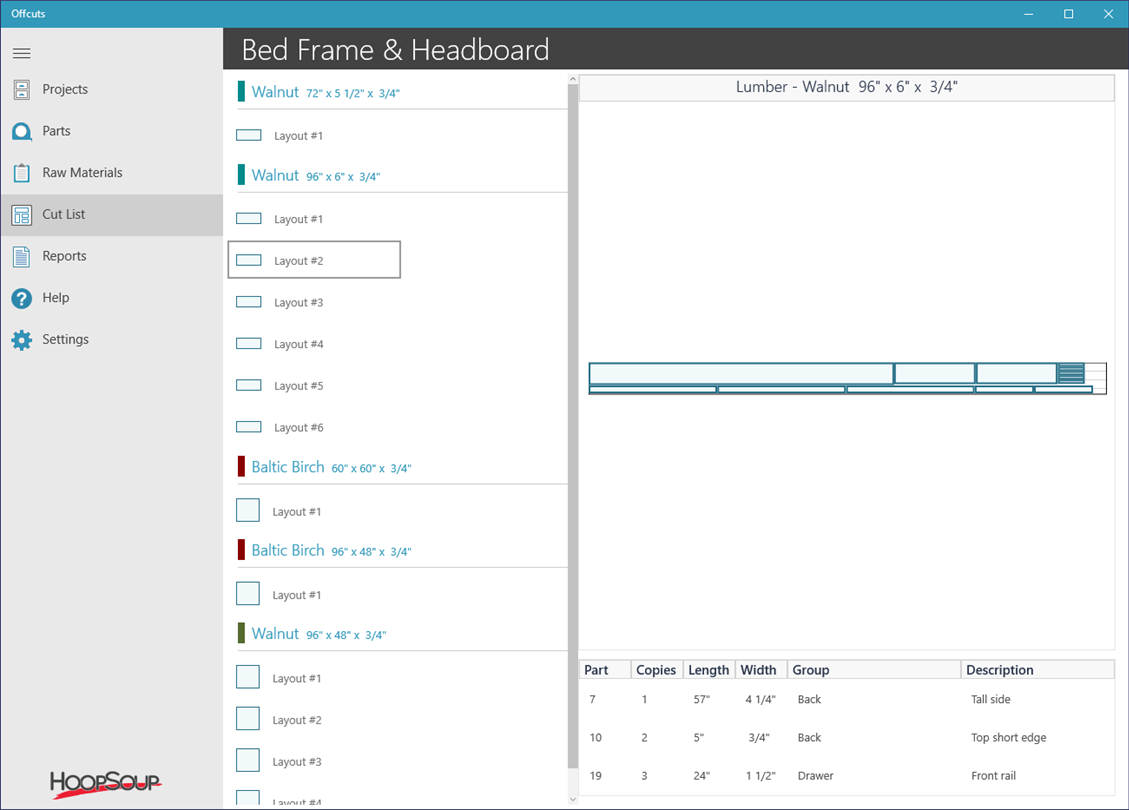Click the Baltic Birch 60" x 60" x 3/4" heading

[x=331, y=467]
